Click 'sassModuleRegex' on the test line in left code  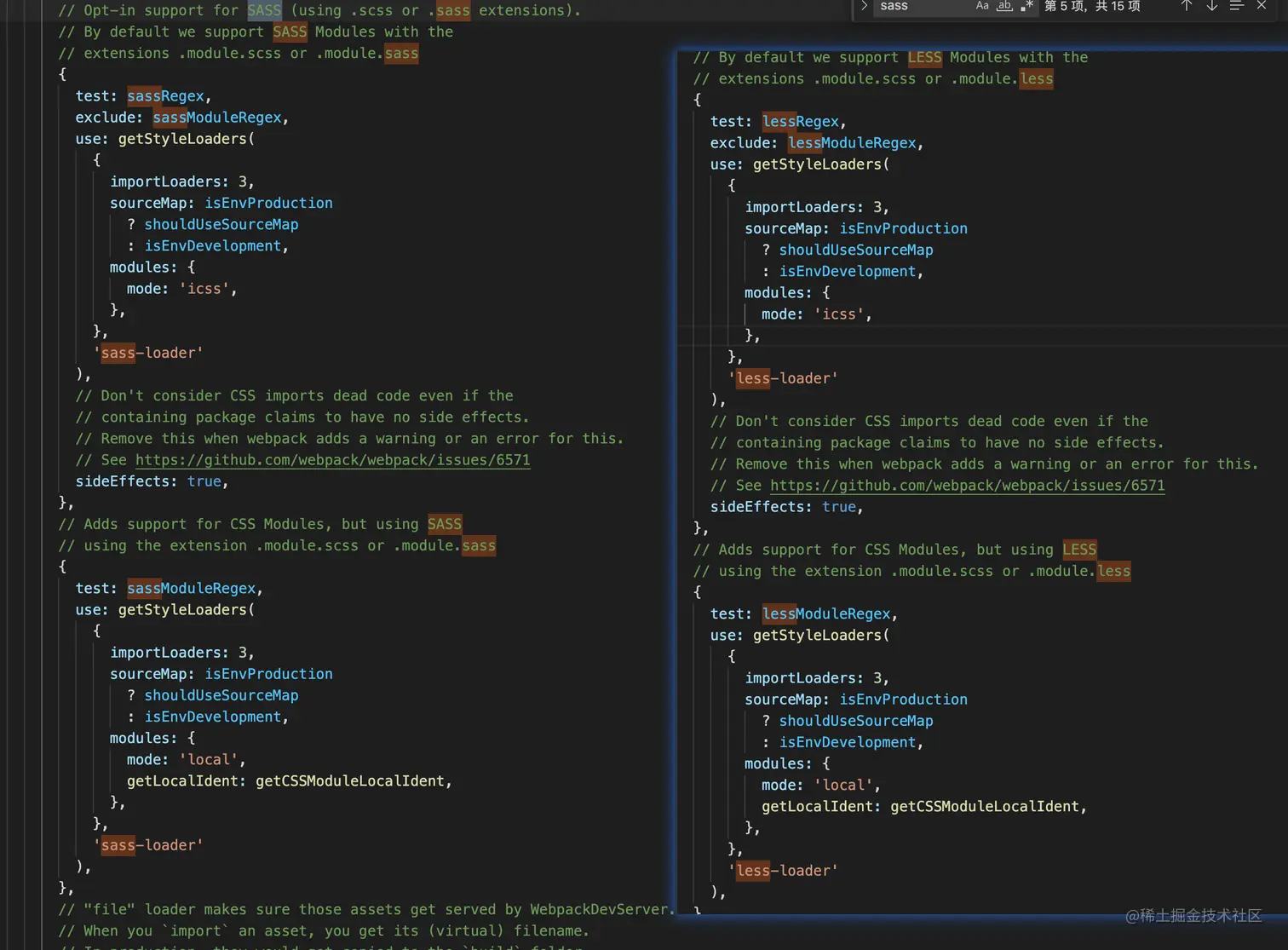pos(191,589)
